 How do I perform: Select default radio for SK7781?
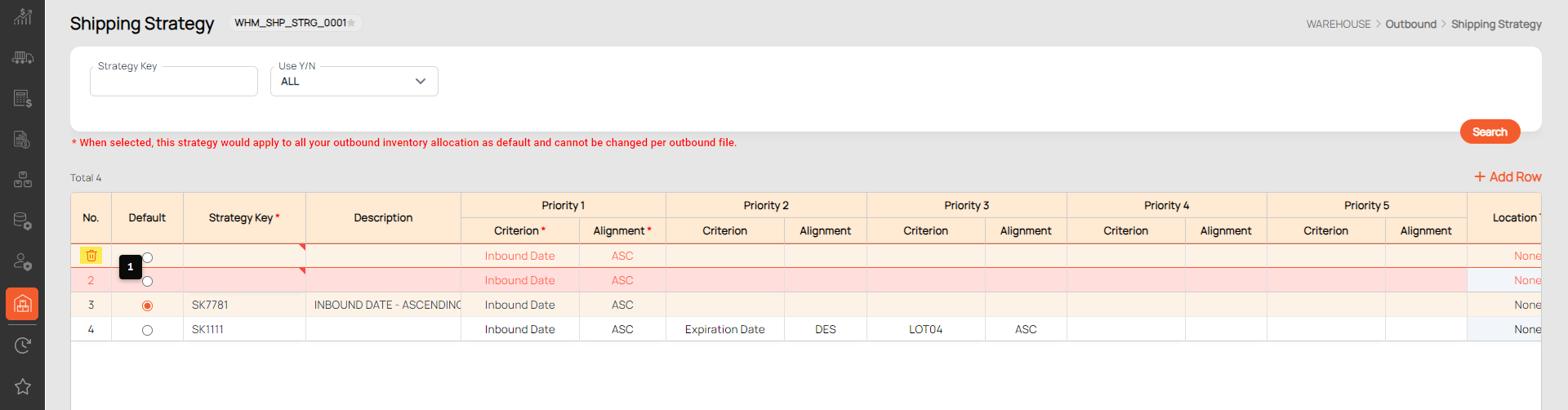coord(147,305)
